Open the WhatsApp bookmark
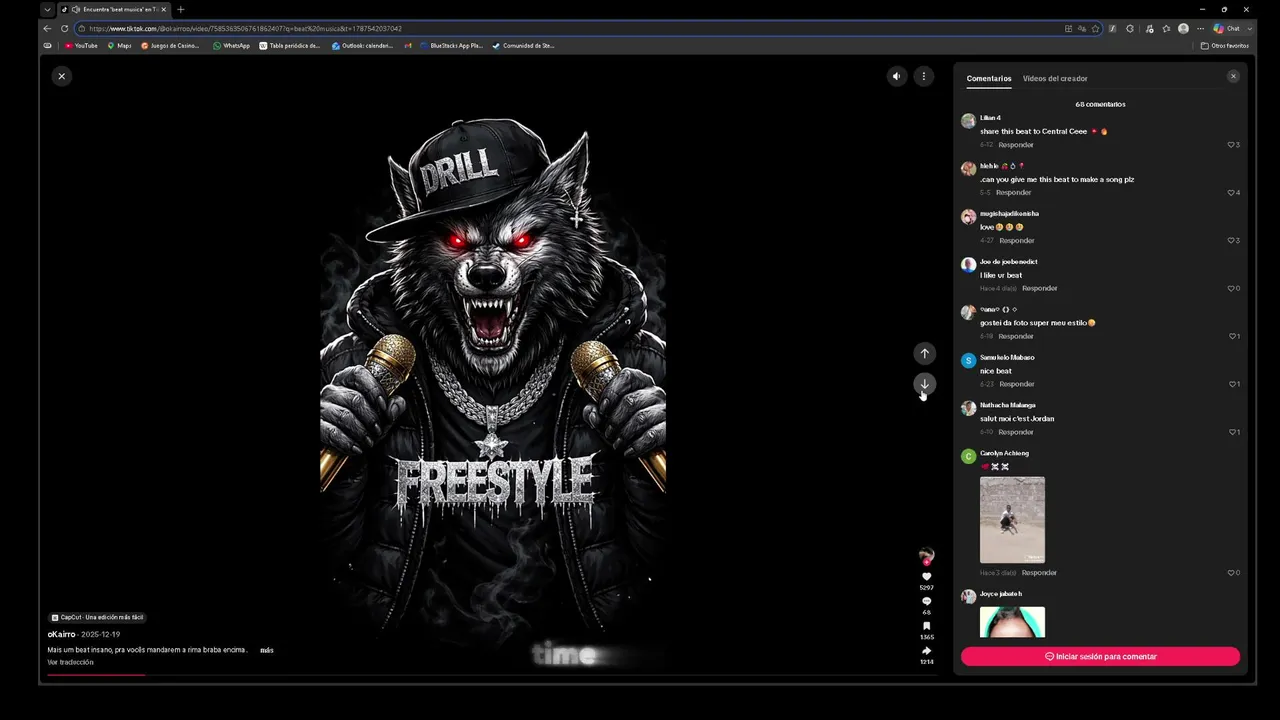This screenshot has width=1280, height=720. click(x=231, y=46)
